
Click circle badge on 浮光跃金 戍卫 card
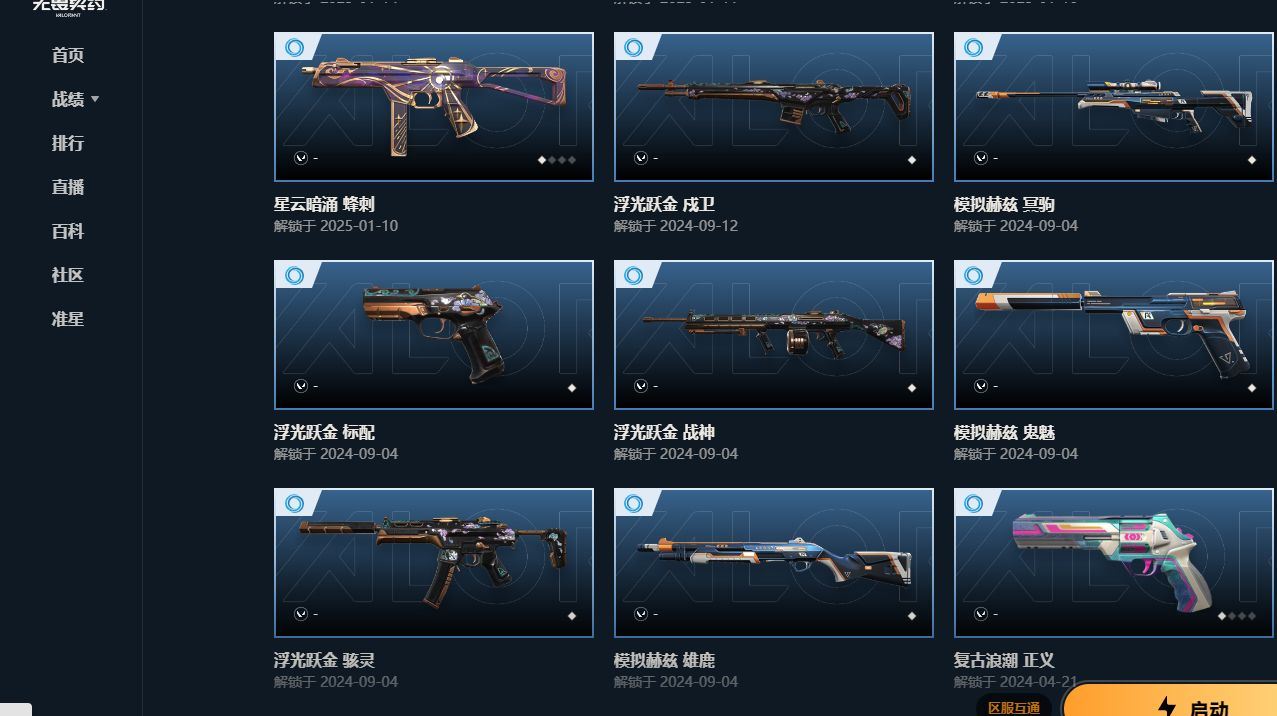coord(634,47)
